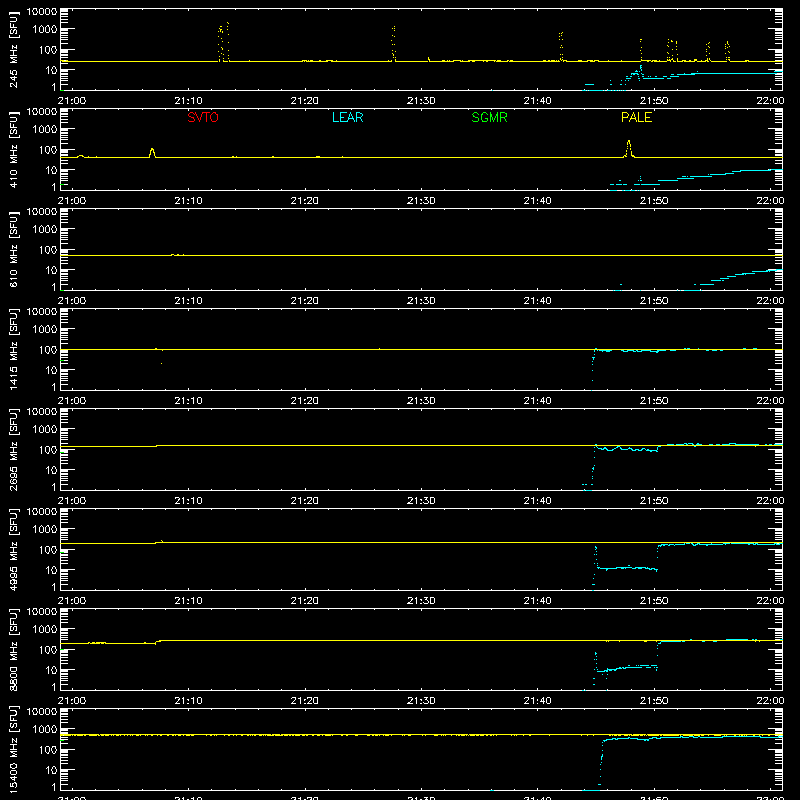The height and width of the screenshot is (800, 800).
Task: Click 21:40 under the 2695 MHz plot
Action: click(x=537, y=501)
